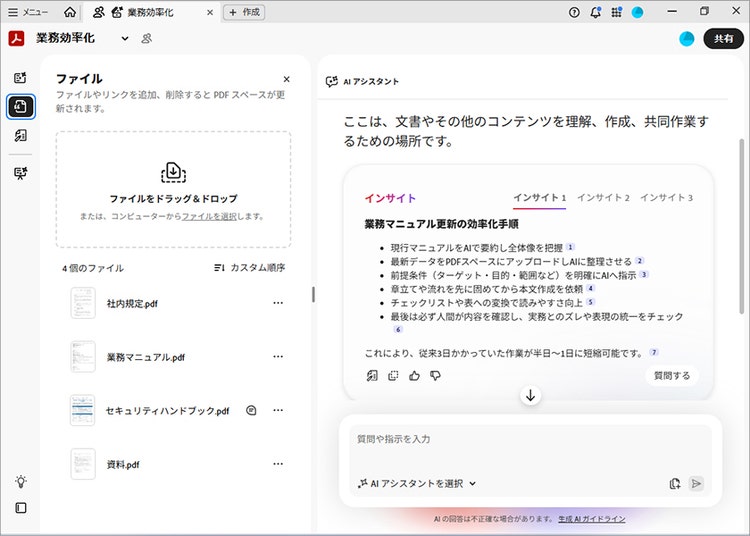The width and height of the screenshot is (750, 536).
Task: Click the send arrow icon
Action: [696, 484]
